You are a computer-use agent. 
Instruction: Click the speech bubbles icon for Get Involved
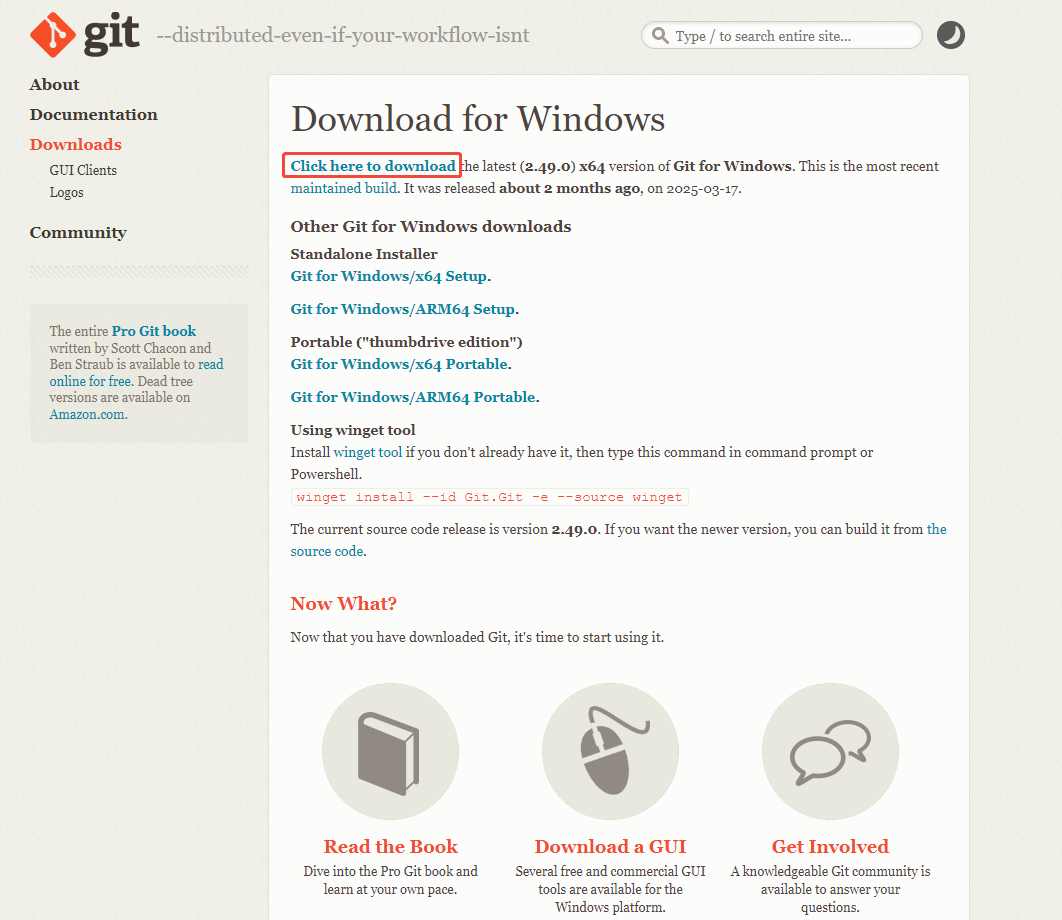830,750
